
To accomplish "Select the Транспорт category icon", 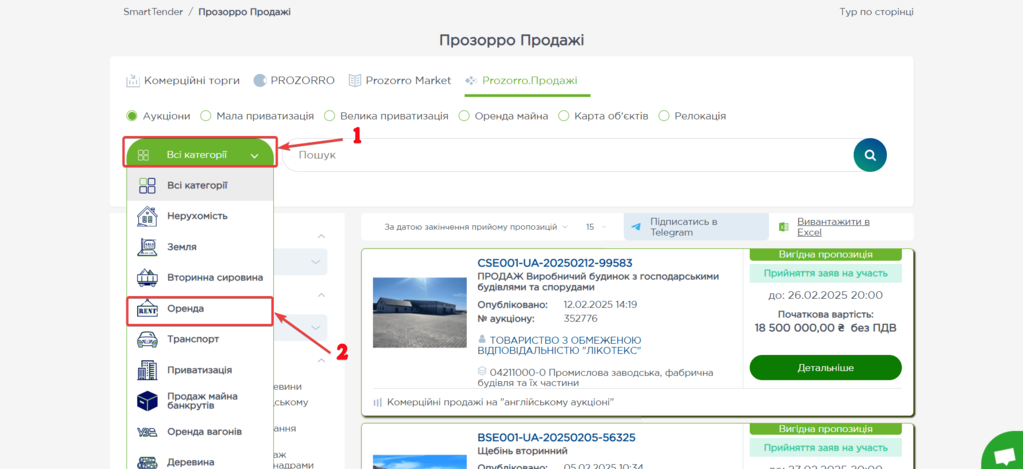I will click(x=147, y=339).
